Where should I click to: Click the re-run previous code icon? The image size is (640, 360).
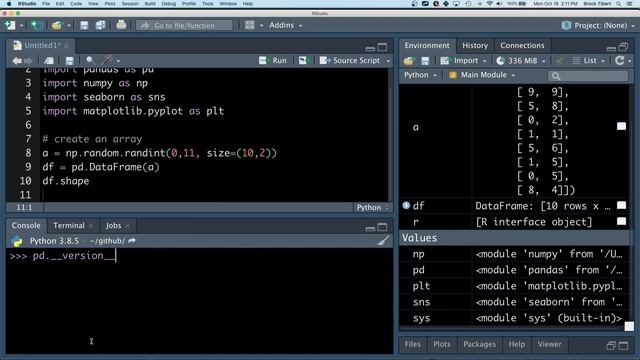(x=303, y=60)
